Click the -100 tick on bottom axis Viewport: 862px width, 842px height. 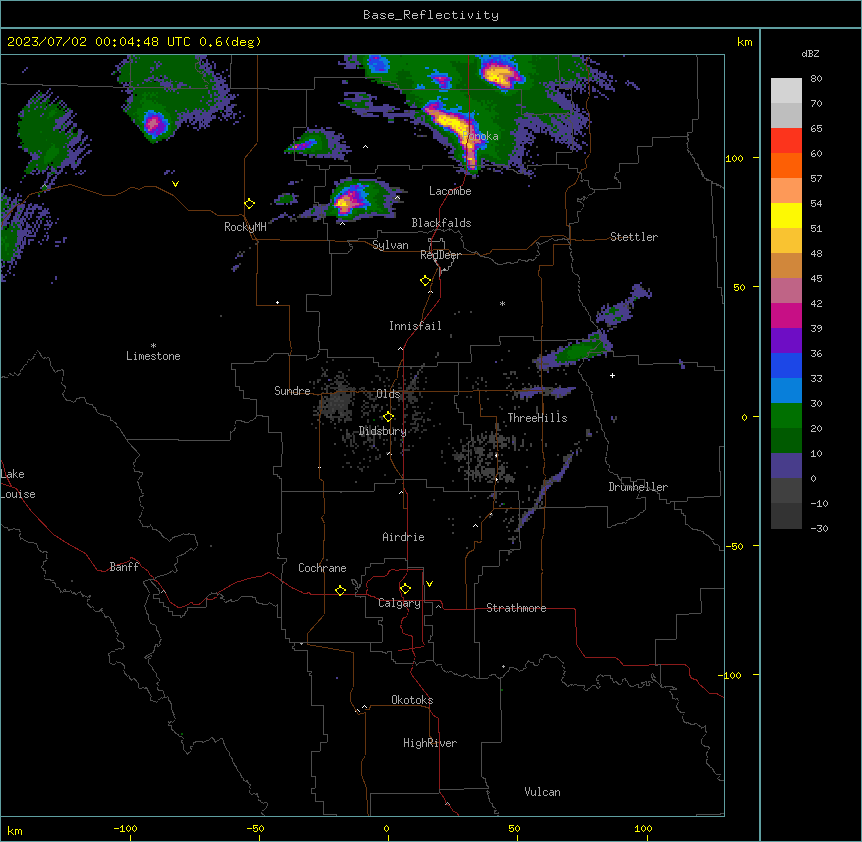tap(126, 828)
